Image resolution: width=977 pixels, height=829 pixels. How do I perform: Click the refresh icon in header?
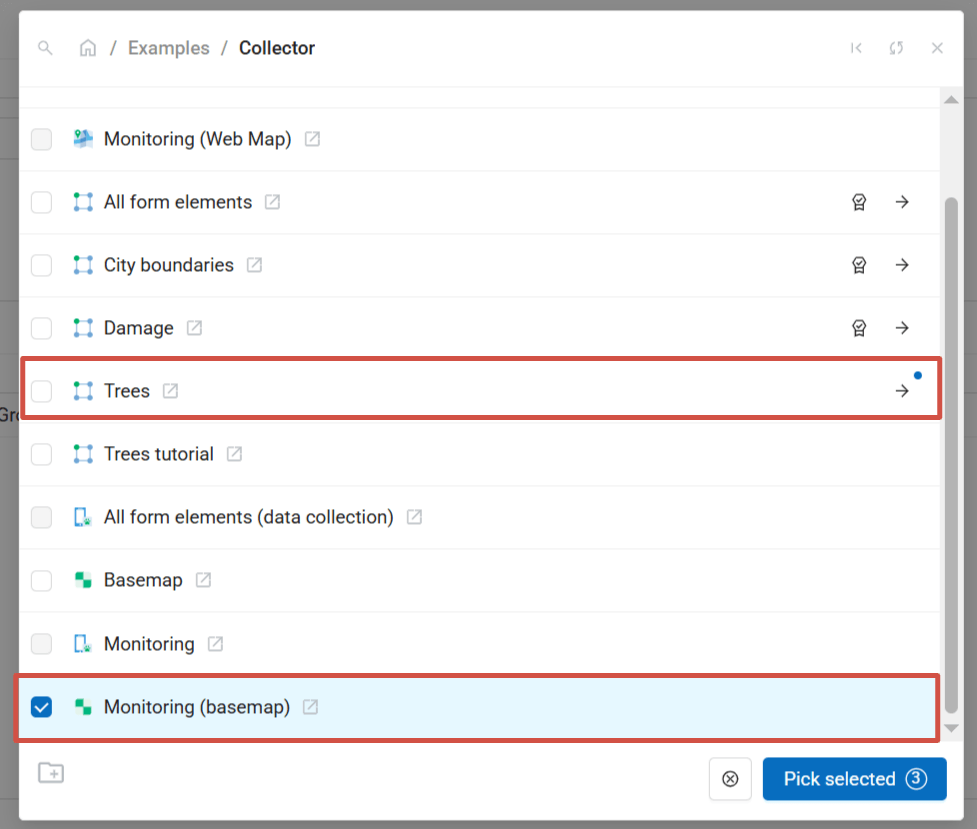(x=896, y=48)
